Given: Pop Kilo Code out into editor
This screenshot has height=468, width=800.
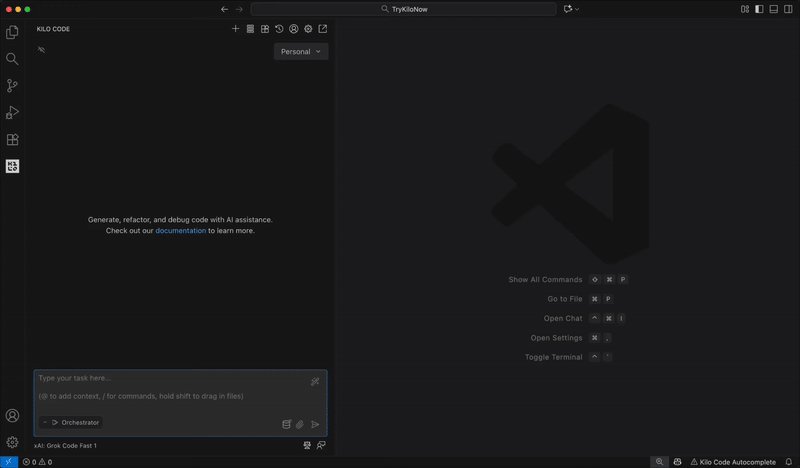Looking at the screenshot, I should (x=323, y=29).
